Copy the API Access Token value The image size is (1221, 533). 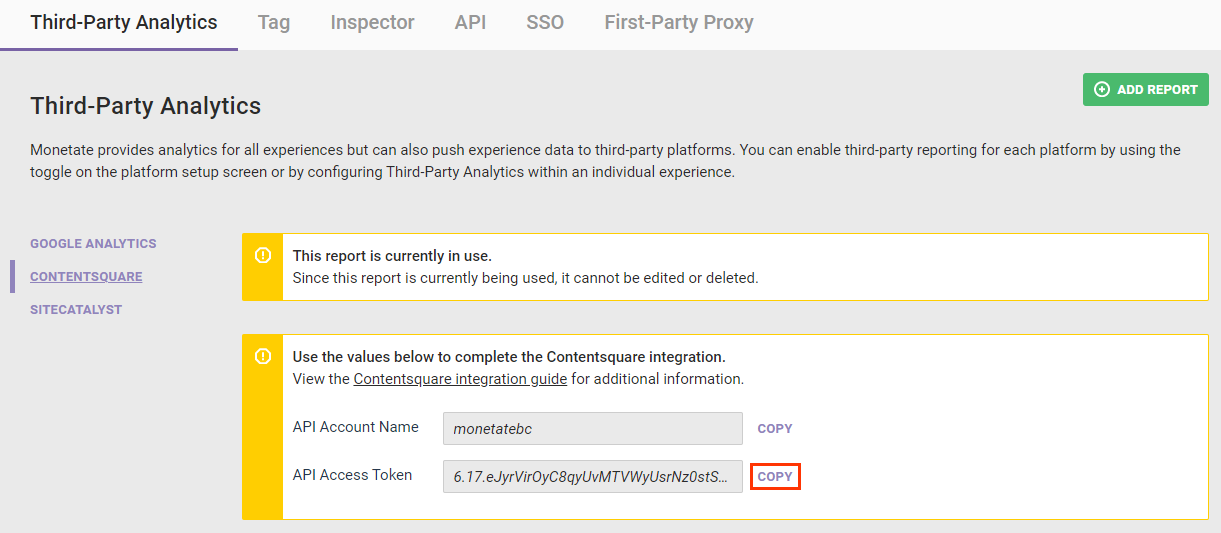(x=775, y=477)
